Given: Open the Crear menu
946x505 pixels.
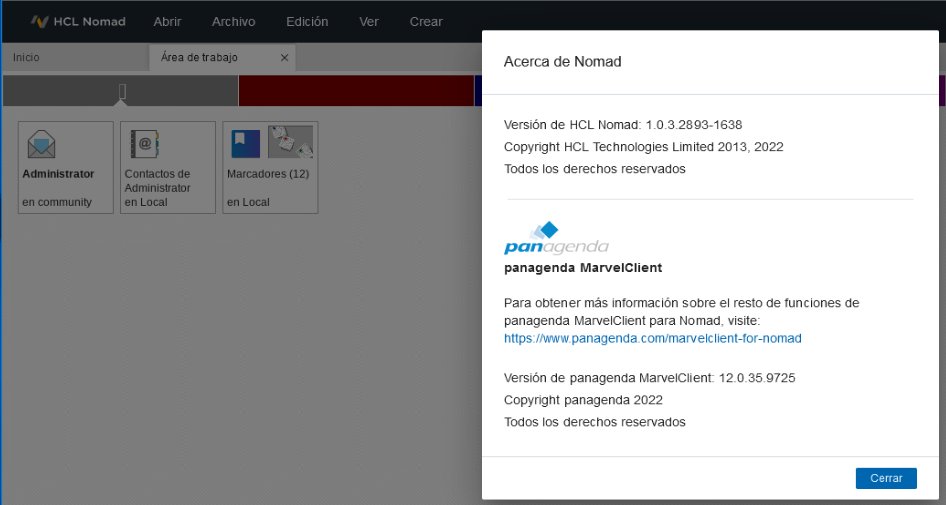Looking at the screenshot, I should point(426,22).
